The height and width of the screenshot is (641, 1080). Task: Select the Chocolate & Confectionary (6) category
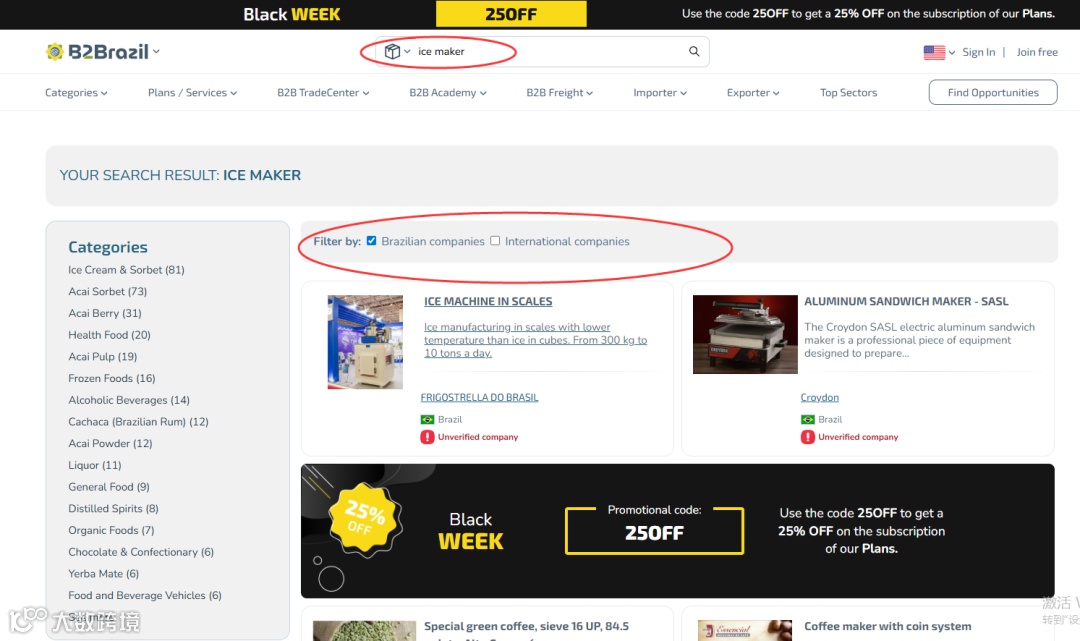coord(141,552)
